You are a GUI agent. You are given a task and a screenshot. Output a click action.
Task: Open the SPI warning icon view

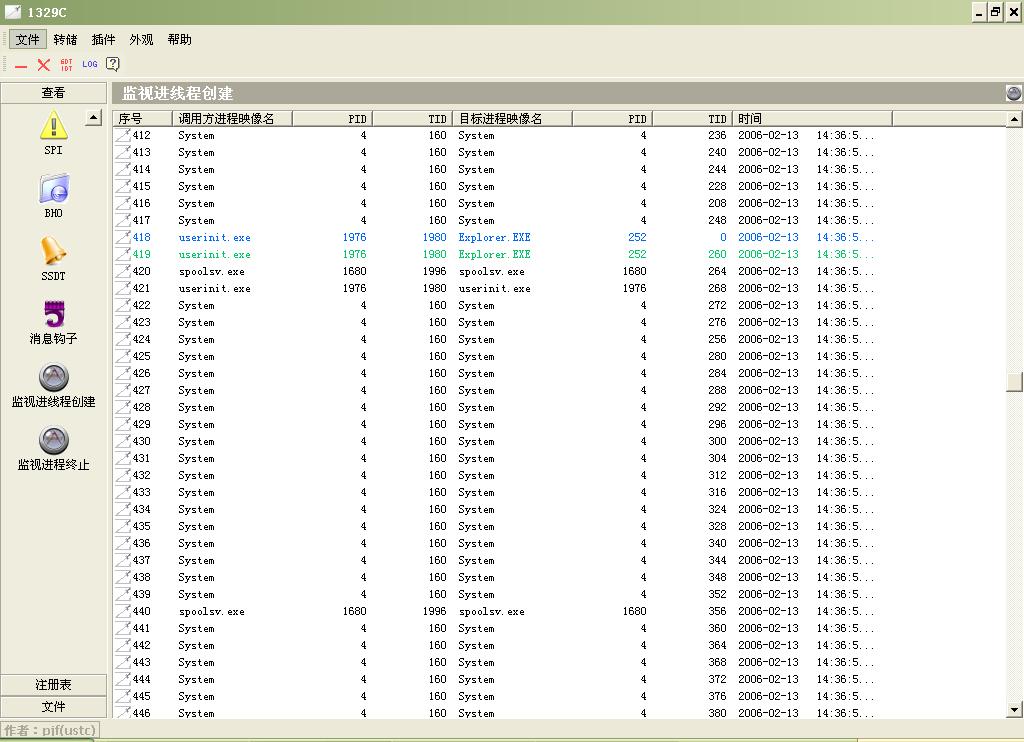[53, 126]
